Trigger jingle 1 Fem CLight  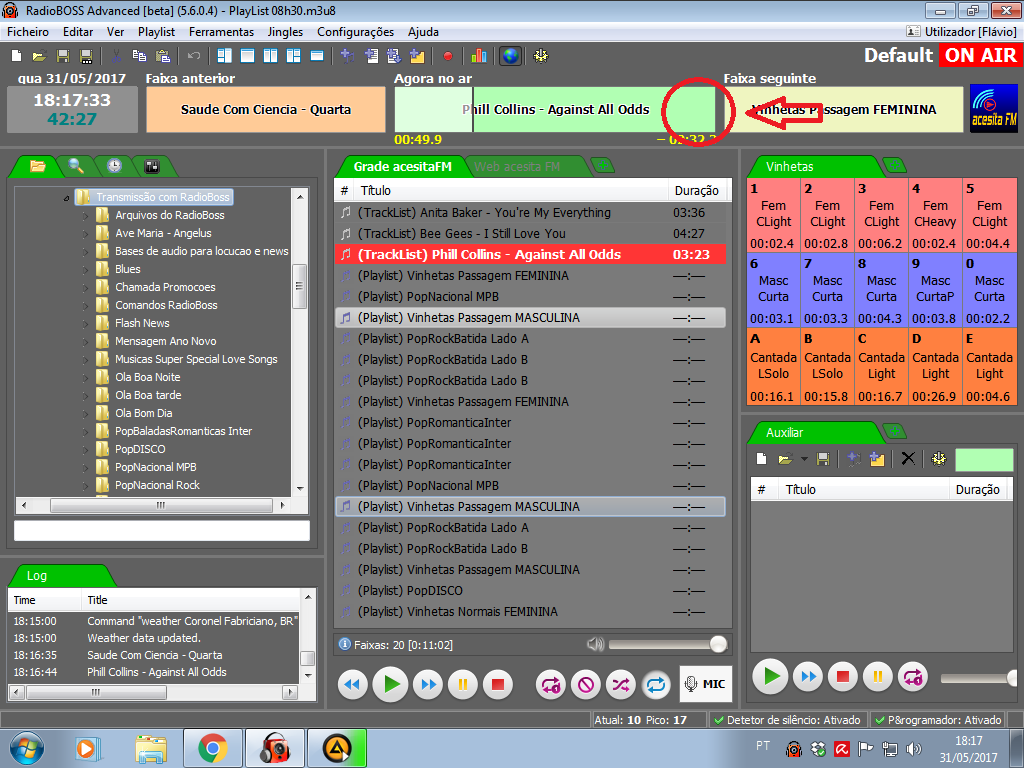pos(773,216)
